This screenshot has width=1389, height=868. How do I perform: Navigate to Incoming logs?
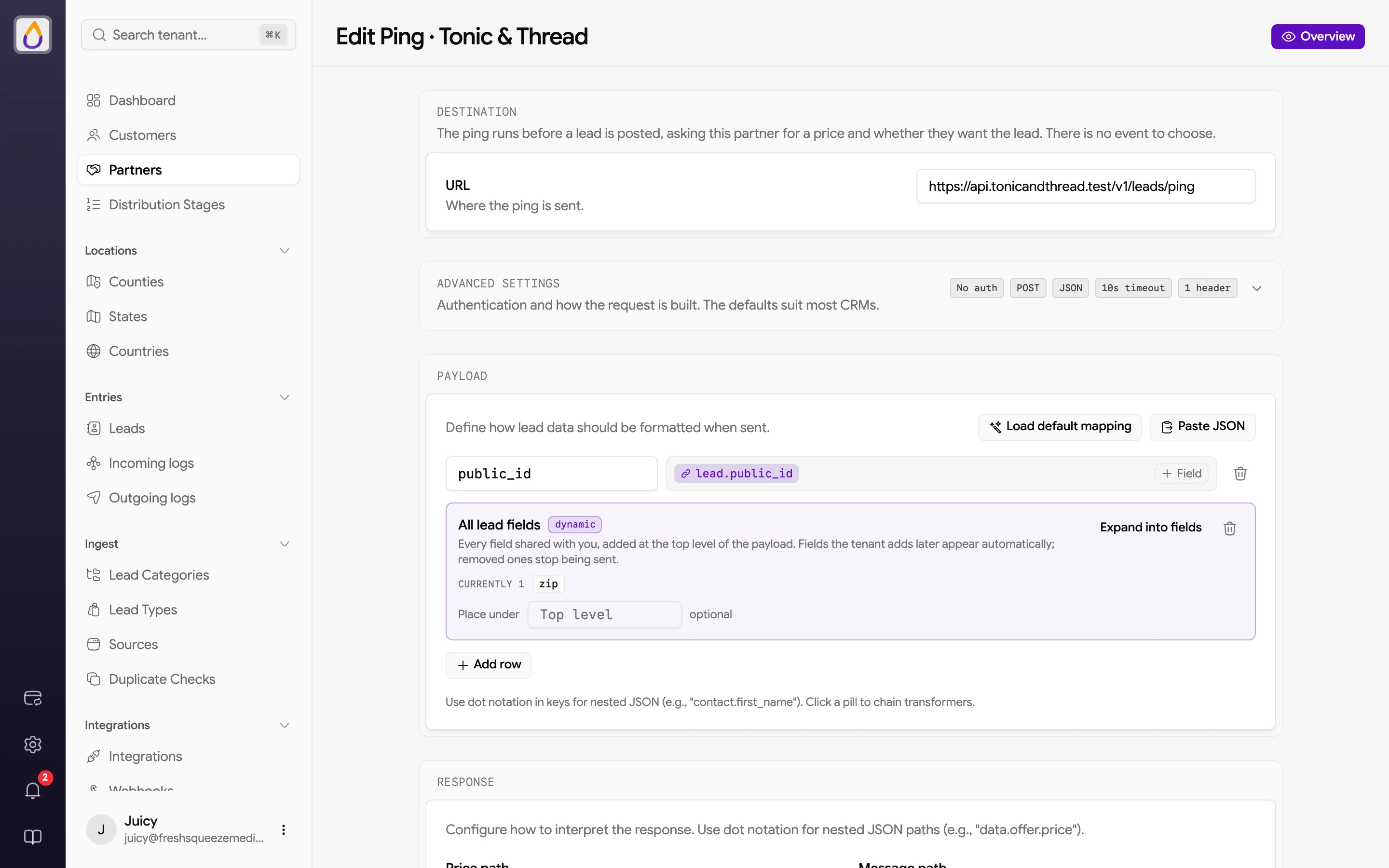[x=188, y=463]
